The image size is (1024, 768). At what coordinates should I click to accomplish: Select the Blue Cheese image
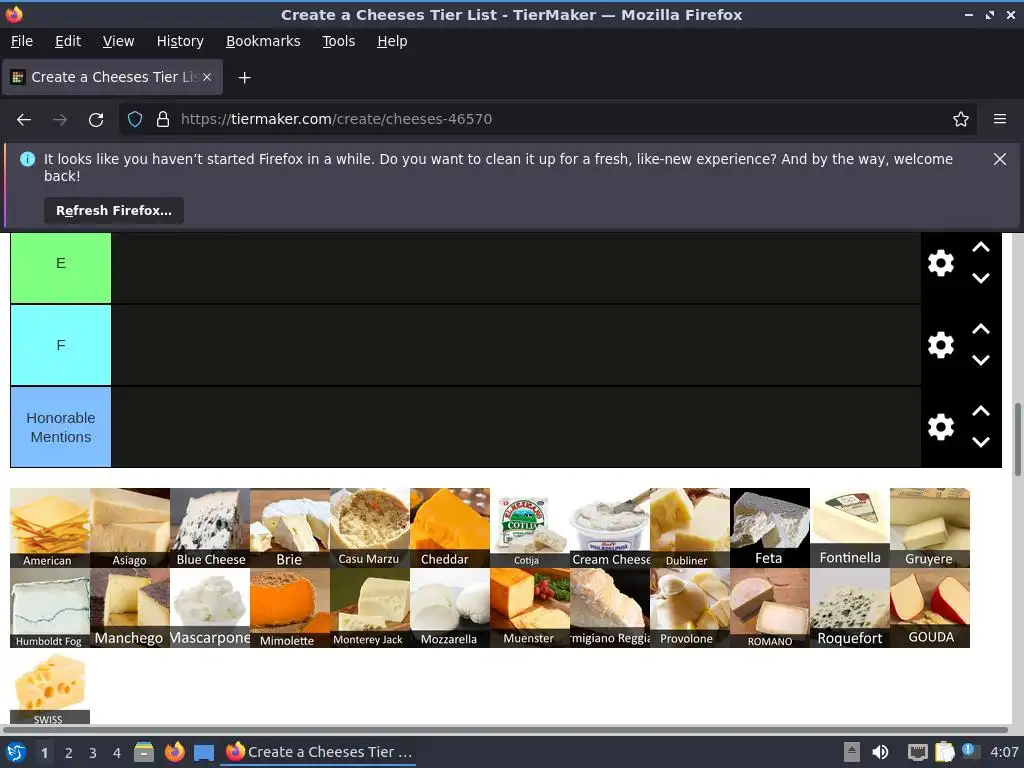point(210,528)
